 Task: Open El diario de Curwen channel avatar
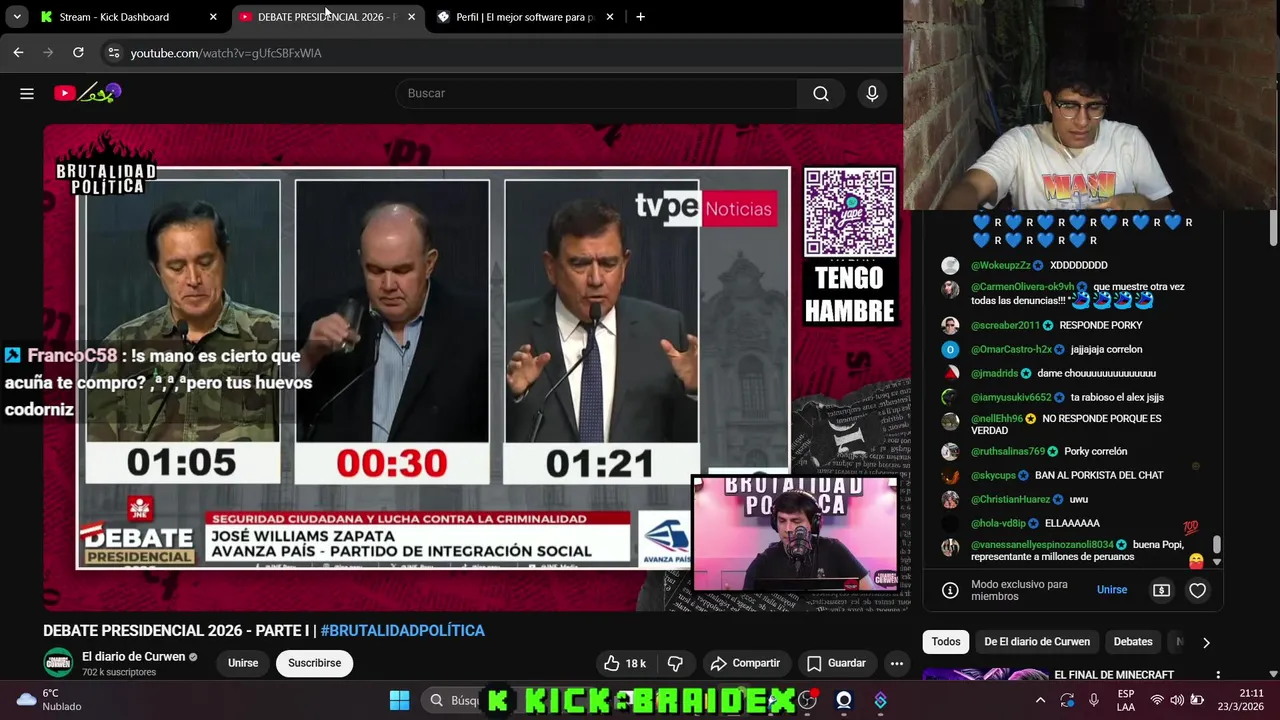click(58, 663)
